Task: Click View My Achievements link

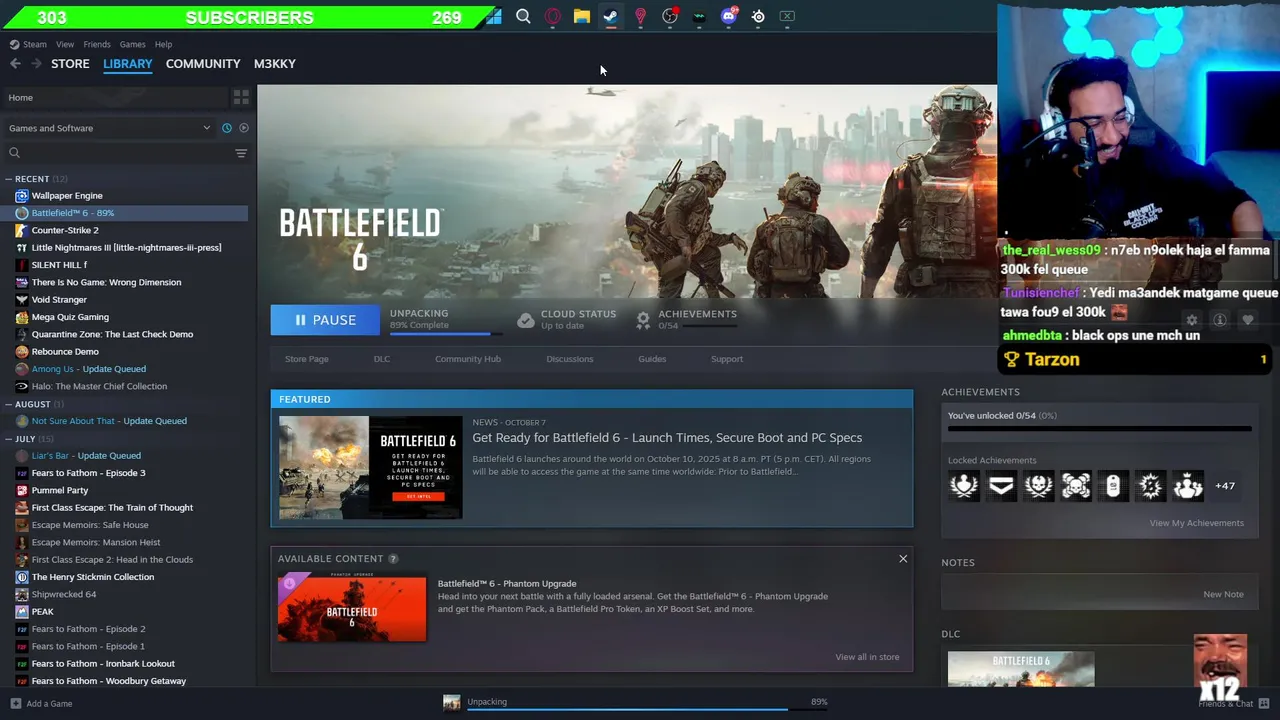Action: (1196, 523)
